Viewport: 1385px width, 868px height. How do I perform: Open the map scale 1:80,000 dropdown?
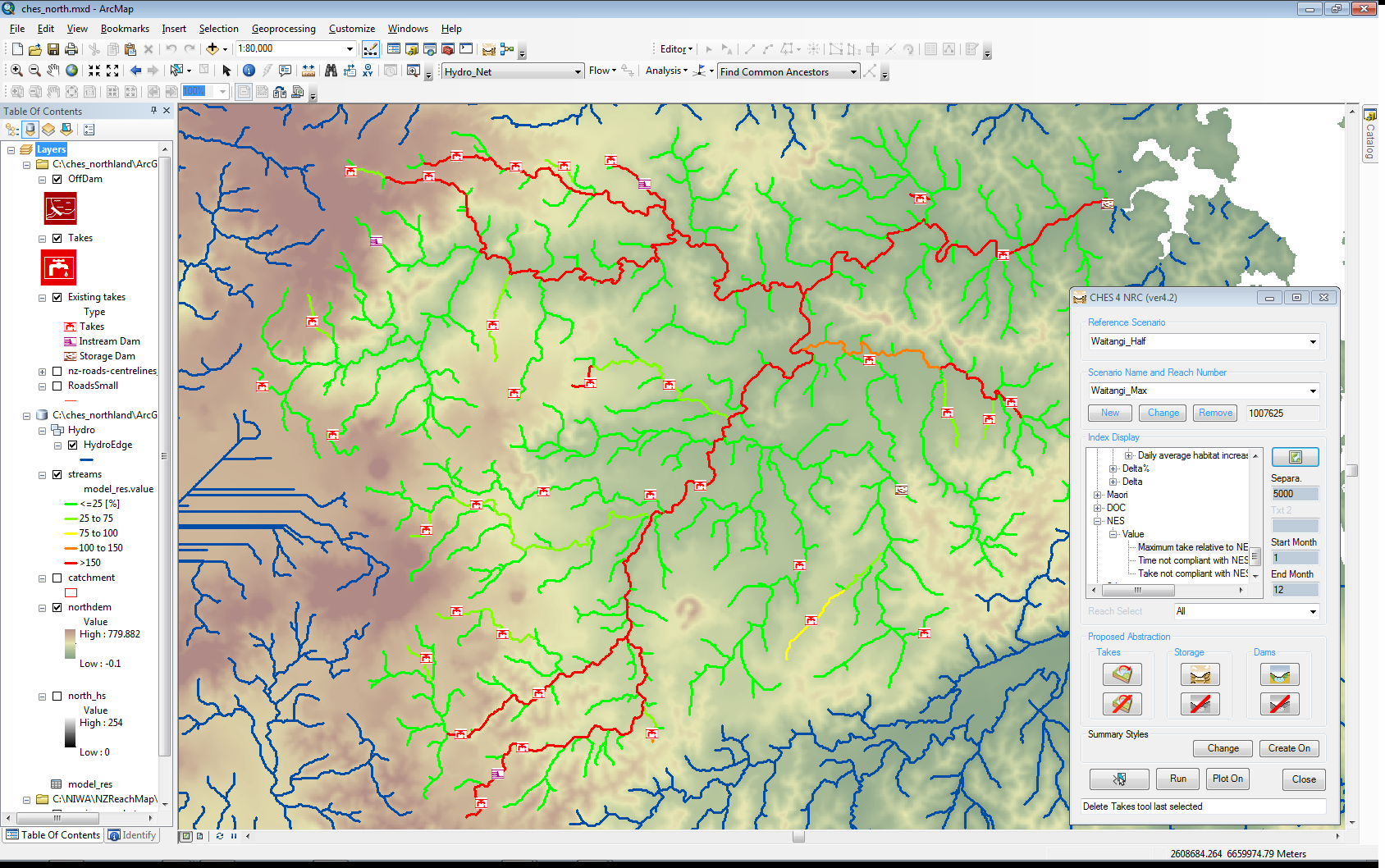pyautogui.click(x=350, y=49)
